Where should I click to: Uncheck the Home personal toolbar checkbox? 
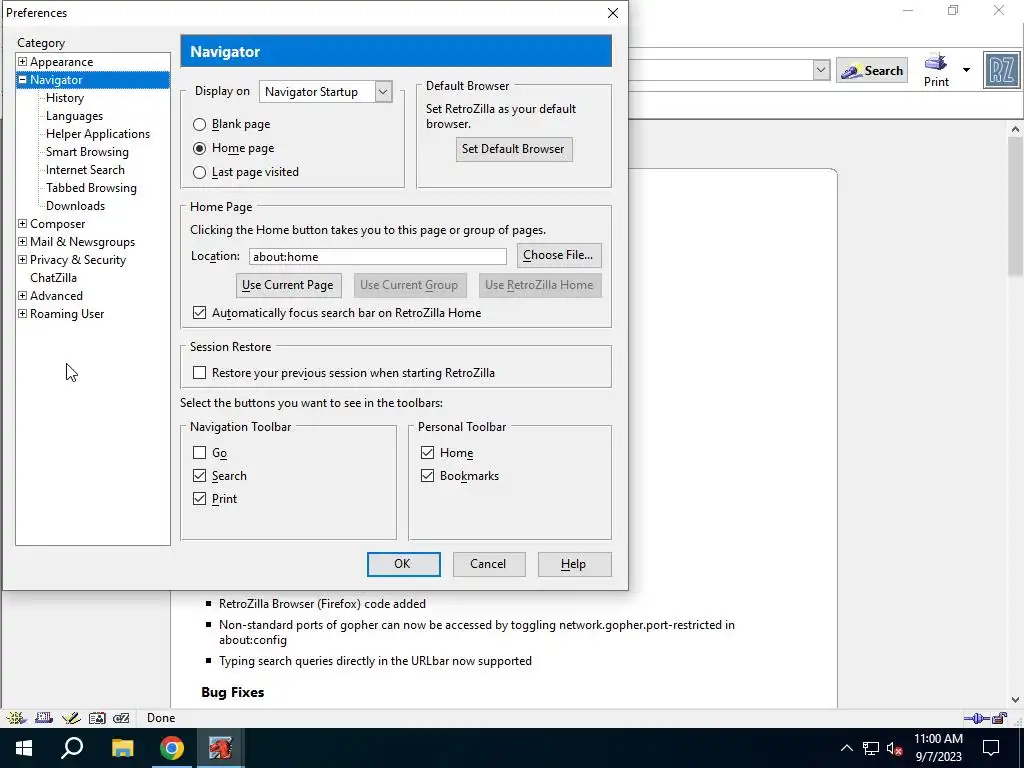tap(427, 453)
